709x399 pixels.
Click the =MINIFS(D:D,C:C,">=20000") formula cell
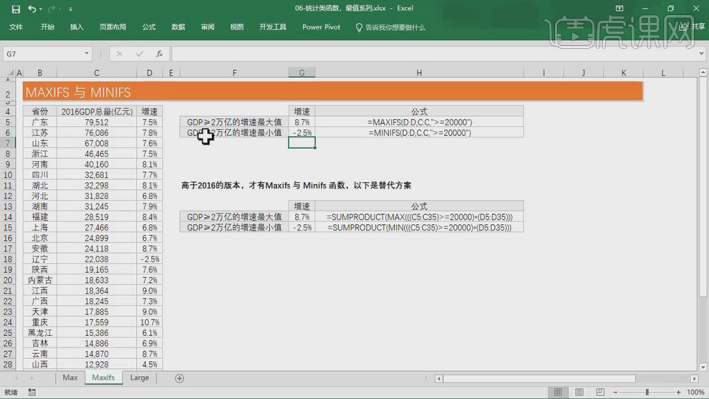click(x=419, y=133)
